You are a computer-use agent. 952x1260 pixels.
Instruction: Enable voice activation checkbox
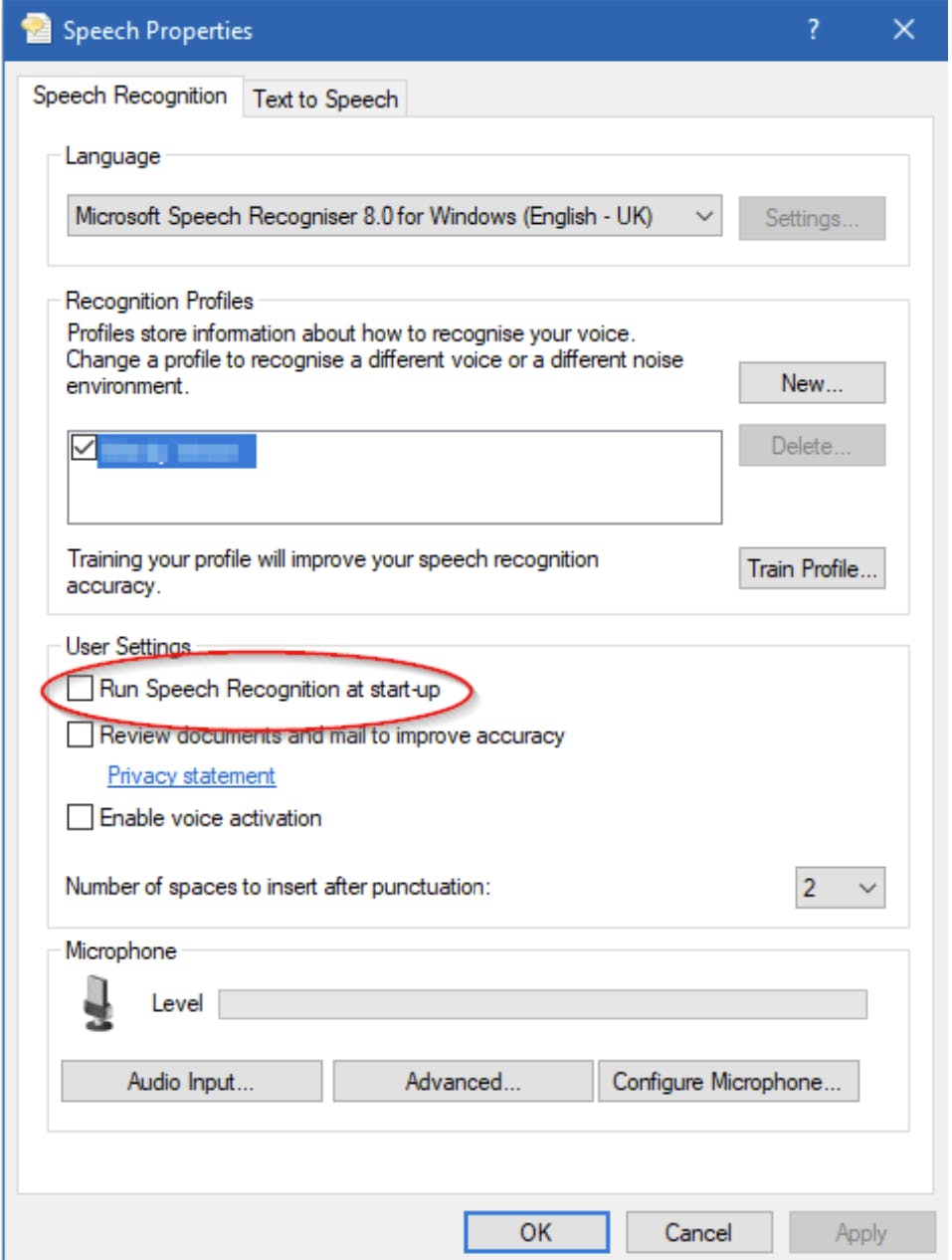click(x=81, y=818)
